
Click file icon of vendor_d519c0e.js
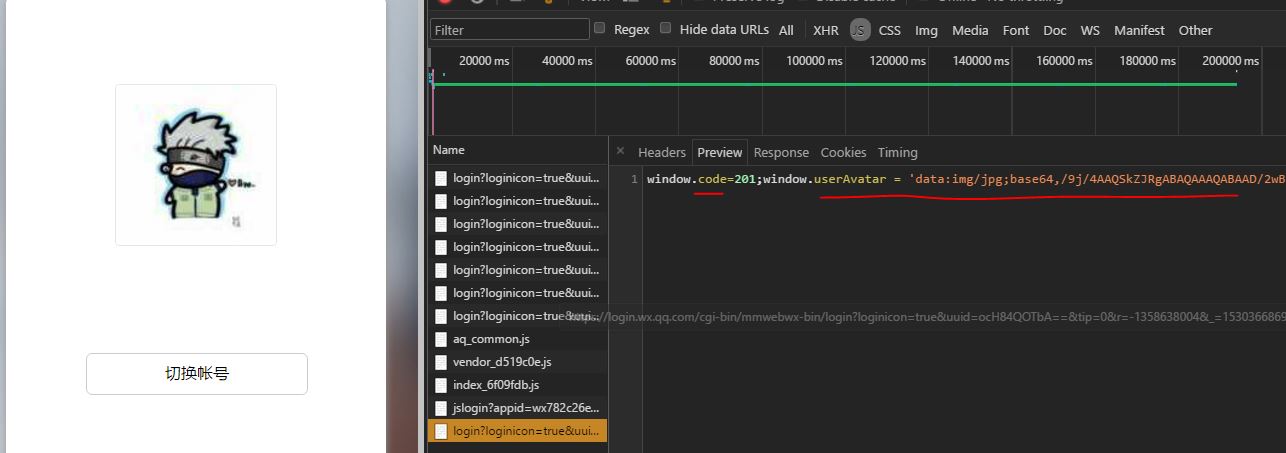(x=441, y=362)
